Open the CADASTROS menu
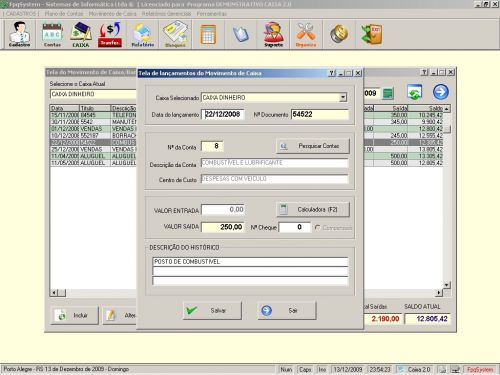The height and width of the screenshot is (375, 500). [21, 14]
